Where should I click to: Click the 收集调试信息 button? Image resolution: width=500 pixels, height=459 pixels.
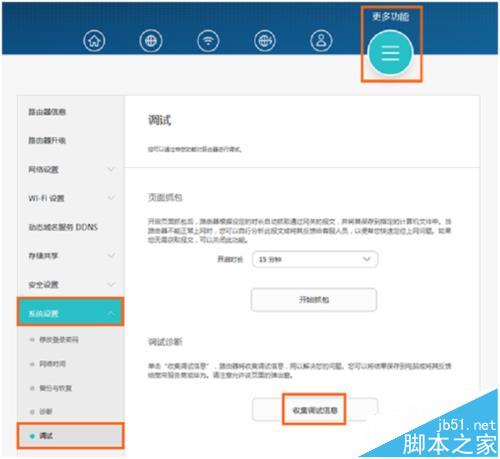(315, 410)
